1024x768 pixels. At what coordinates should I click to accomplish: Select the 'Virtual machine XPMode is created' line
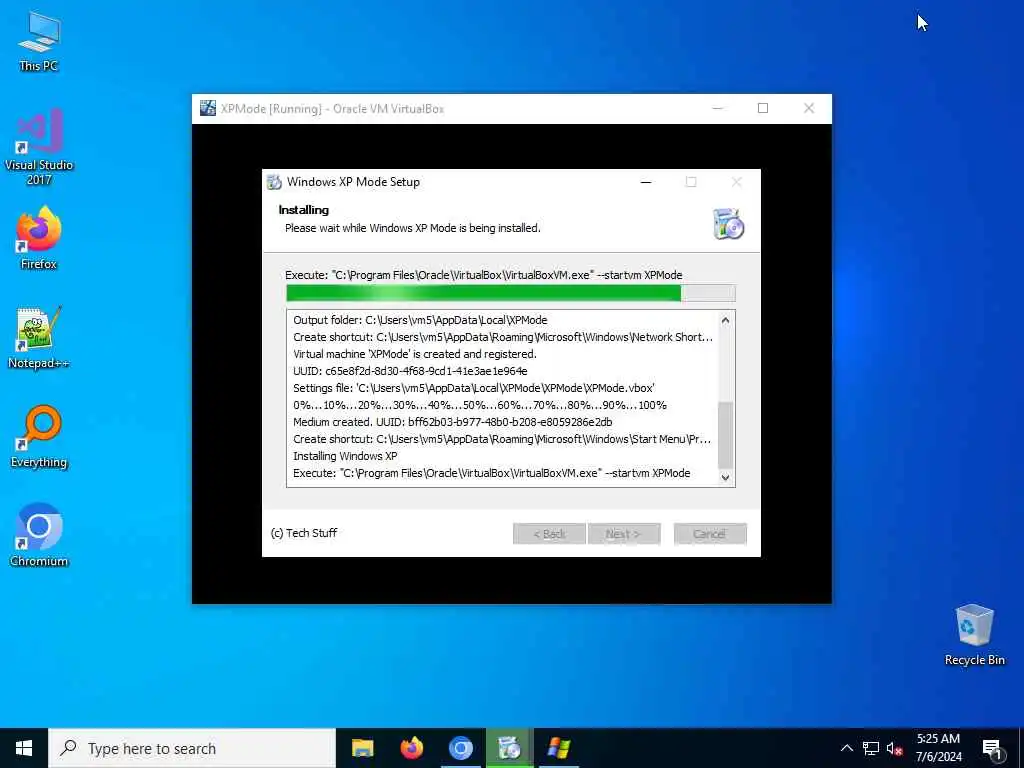pyautogui.click(x=415, y=354)
